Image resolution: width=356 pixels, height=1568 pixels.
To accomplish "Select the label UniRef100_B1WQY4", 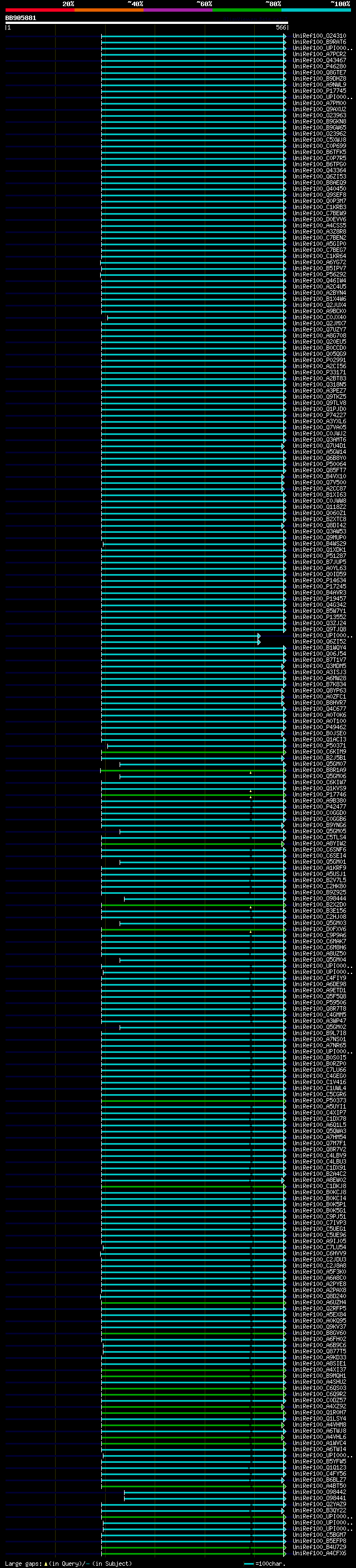I will (x=319, y=647).
